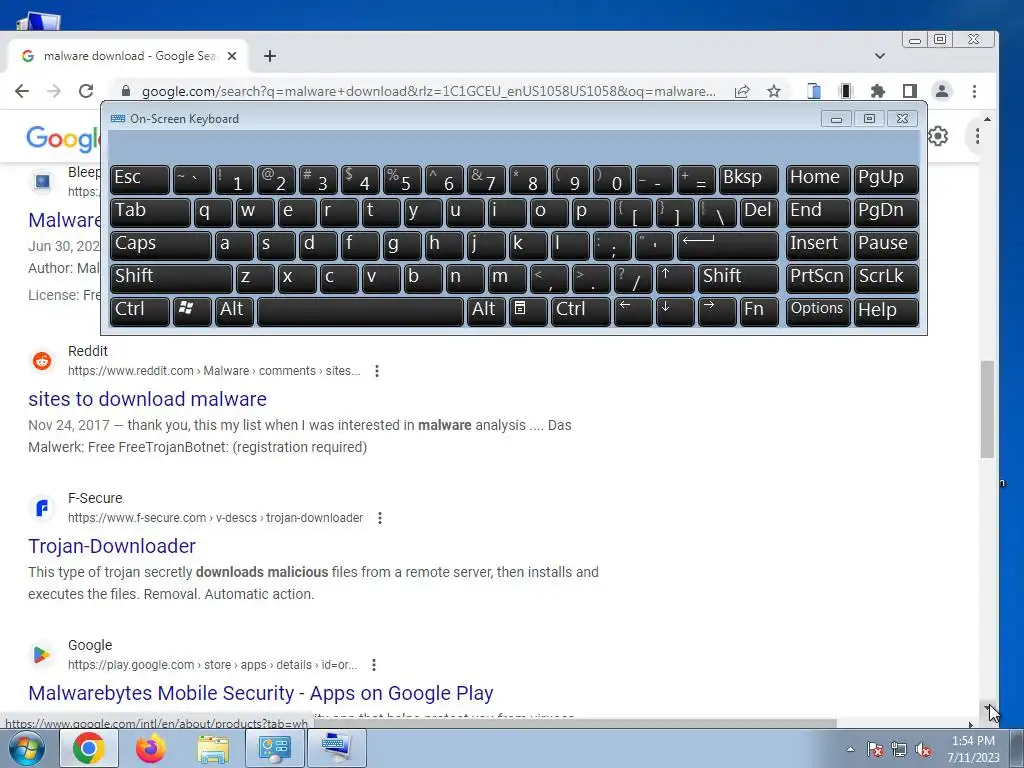Toggle the left Alt key
The image size is (1024, 768).
(234, 312)
